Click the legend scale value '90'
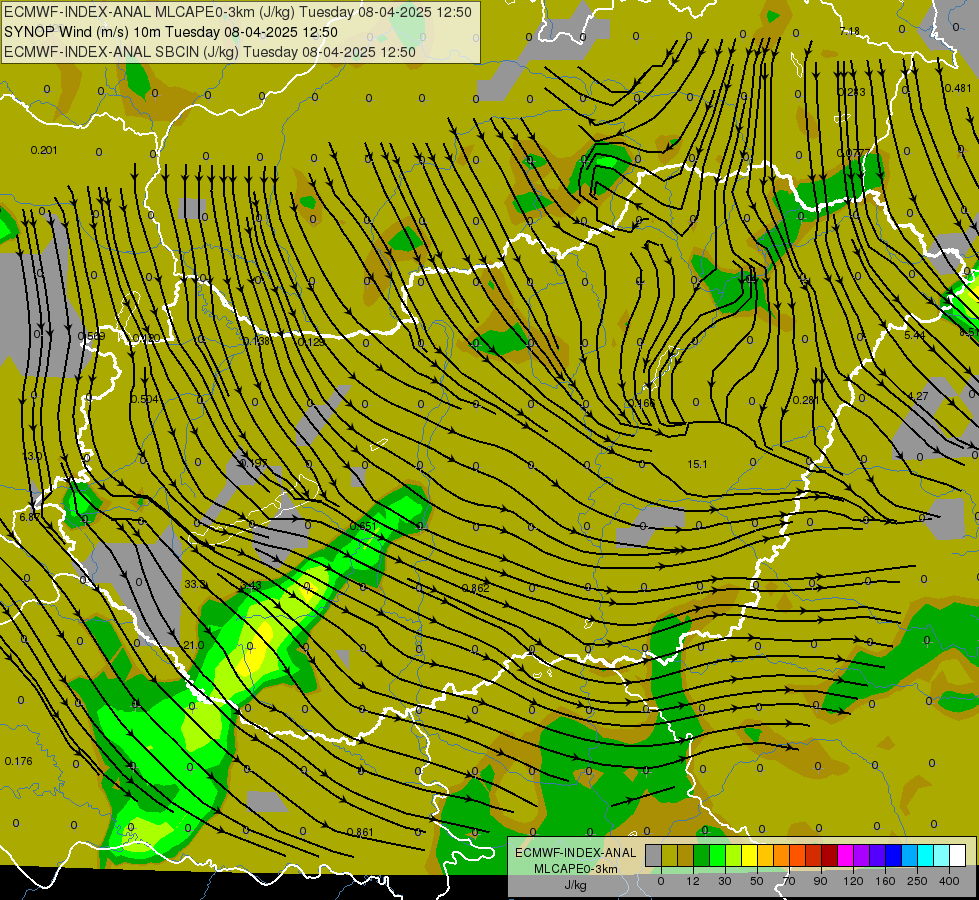 [x=820, y=881]
